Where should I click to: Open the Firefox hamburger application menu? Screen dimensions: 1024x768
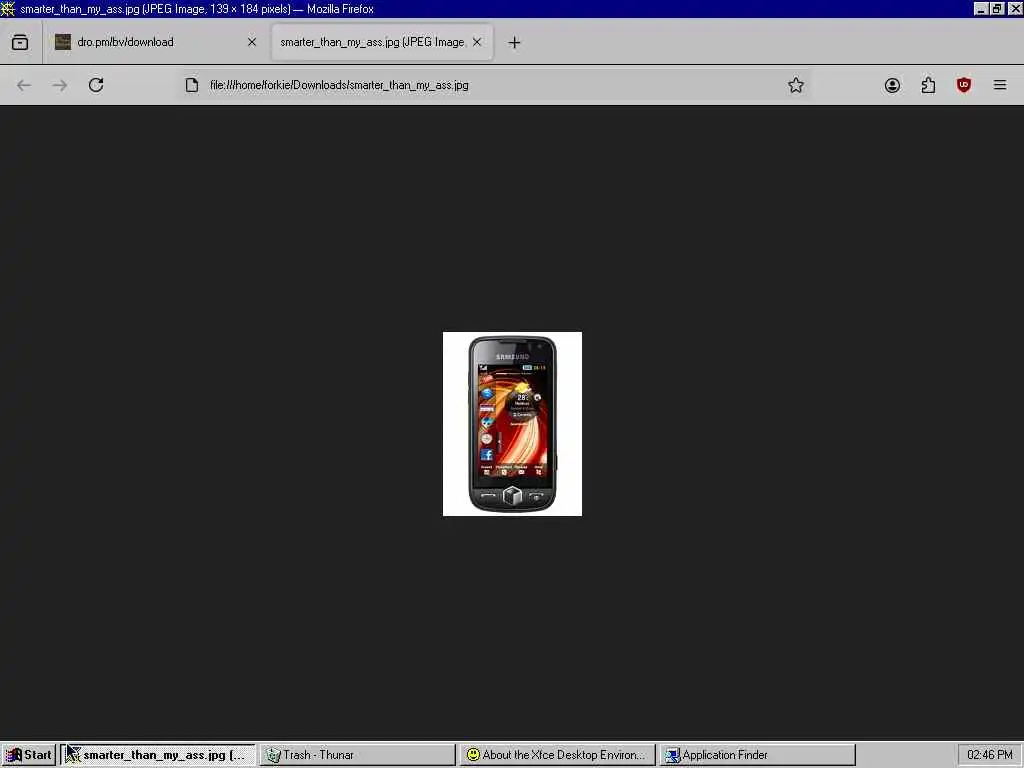point(1000,86)
